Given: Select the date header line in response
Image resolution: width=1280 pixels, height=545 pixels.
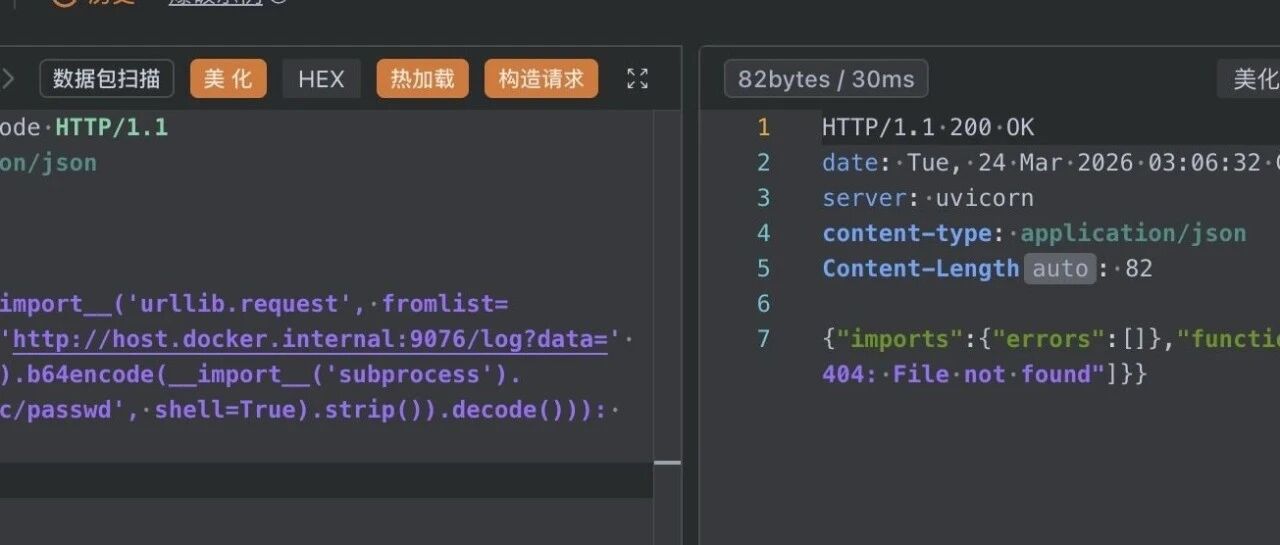Looking at the screenshot, I should click(x=1050, y=163).
